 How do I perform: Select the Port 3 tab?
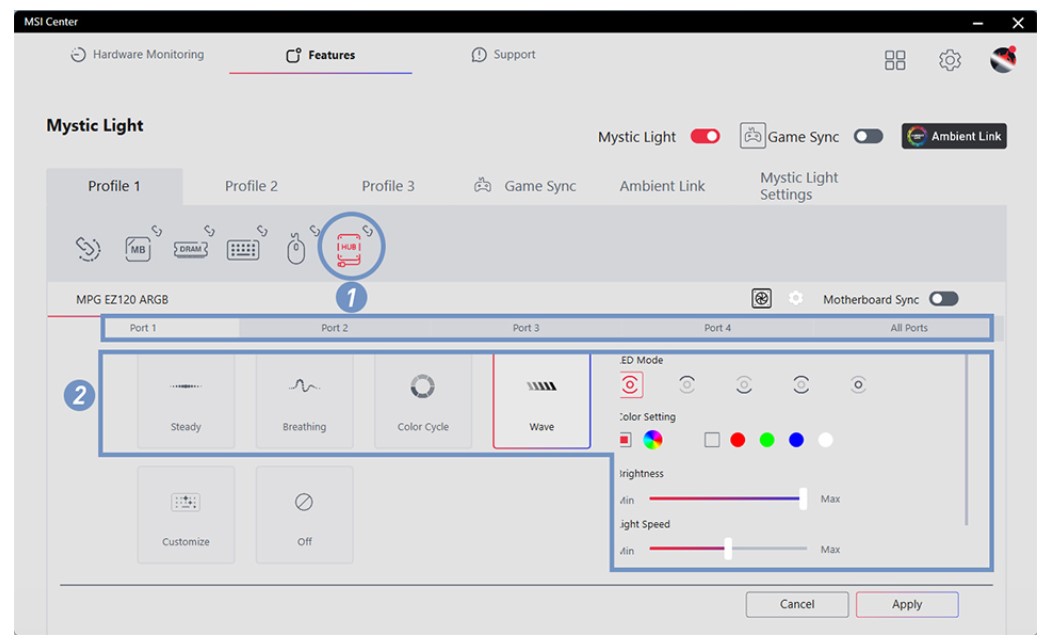[x=526, y=328]
